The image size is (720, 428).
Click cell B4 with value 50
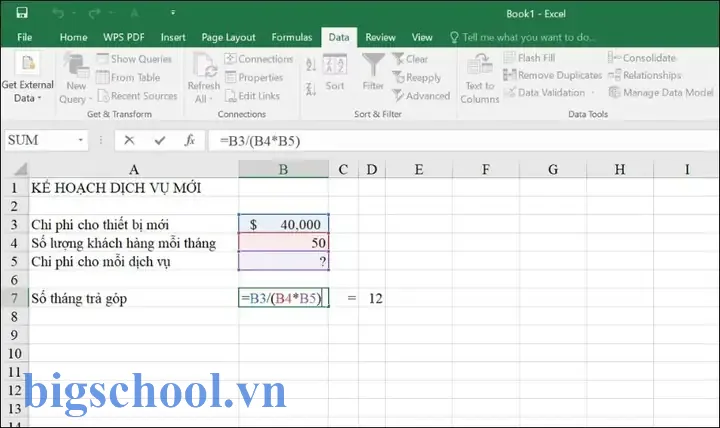283,242
